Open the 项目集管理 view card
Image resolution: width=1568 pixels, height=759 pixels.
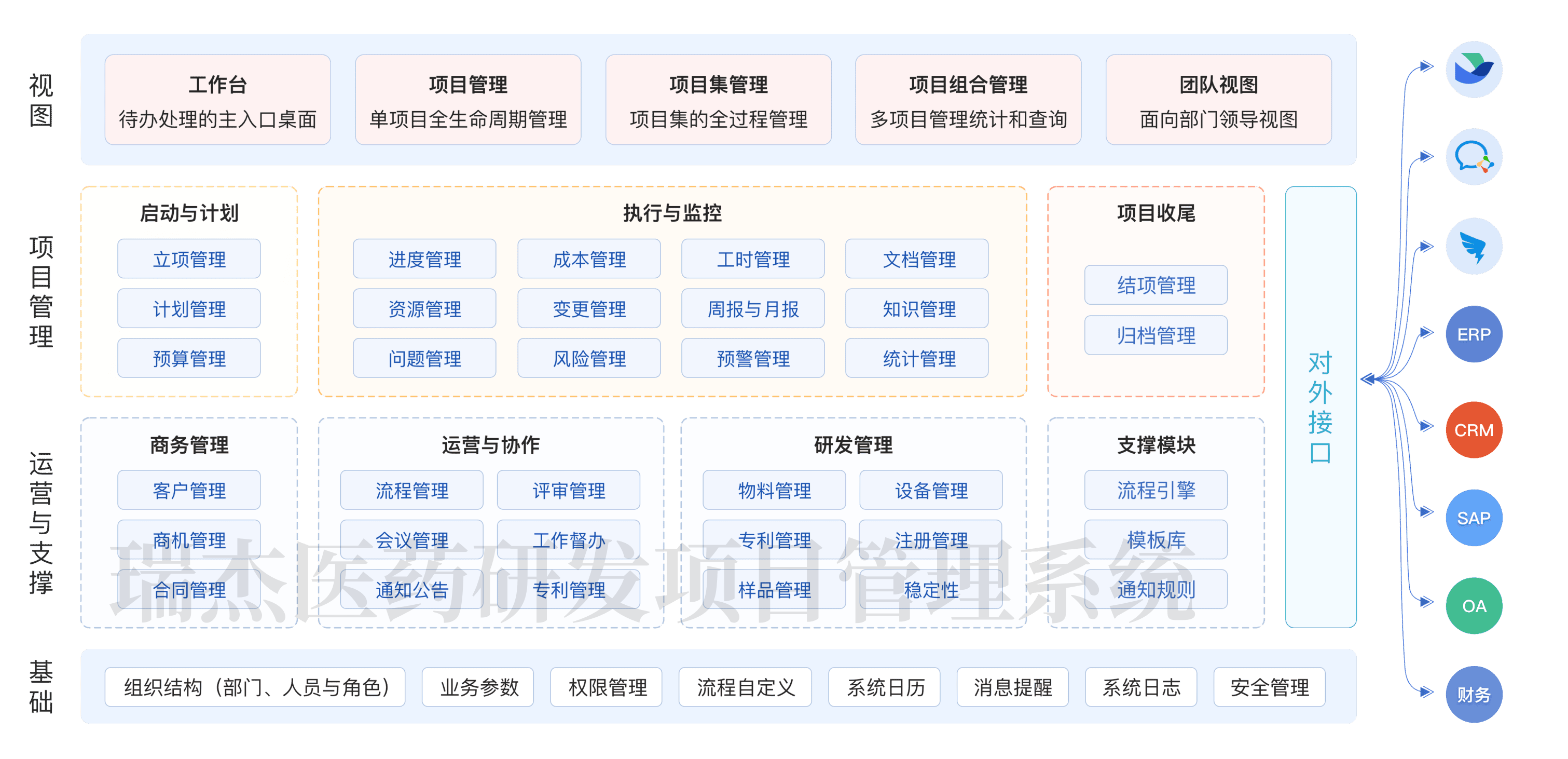pyautogui.click(x=718, y=100)
